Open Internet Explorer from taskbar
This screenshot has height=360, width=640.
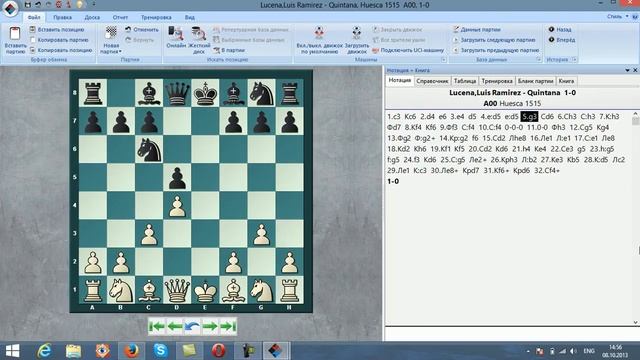44,351
